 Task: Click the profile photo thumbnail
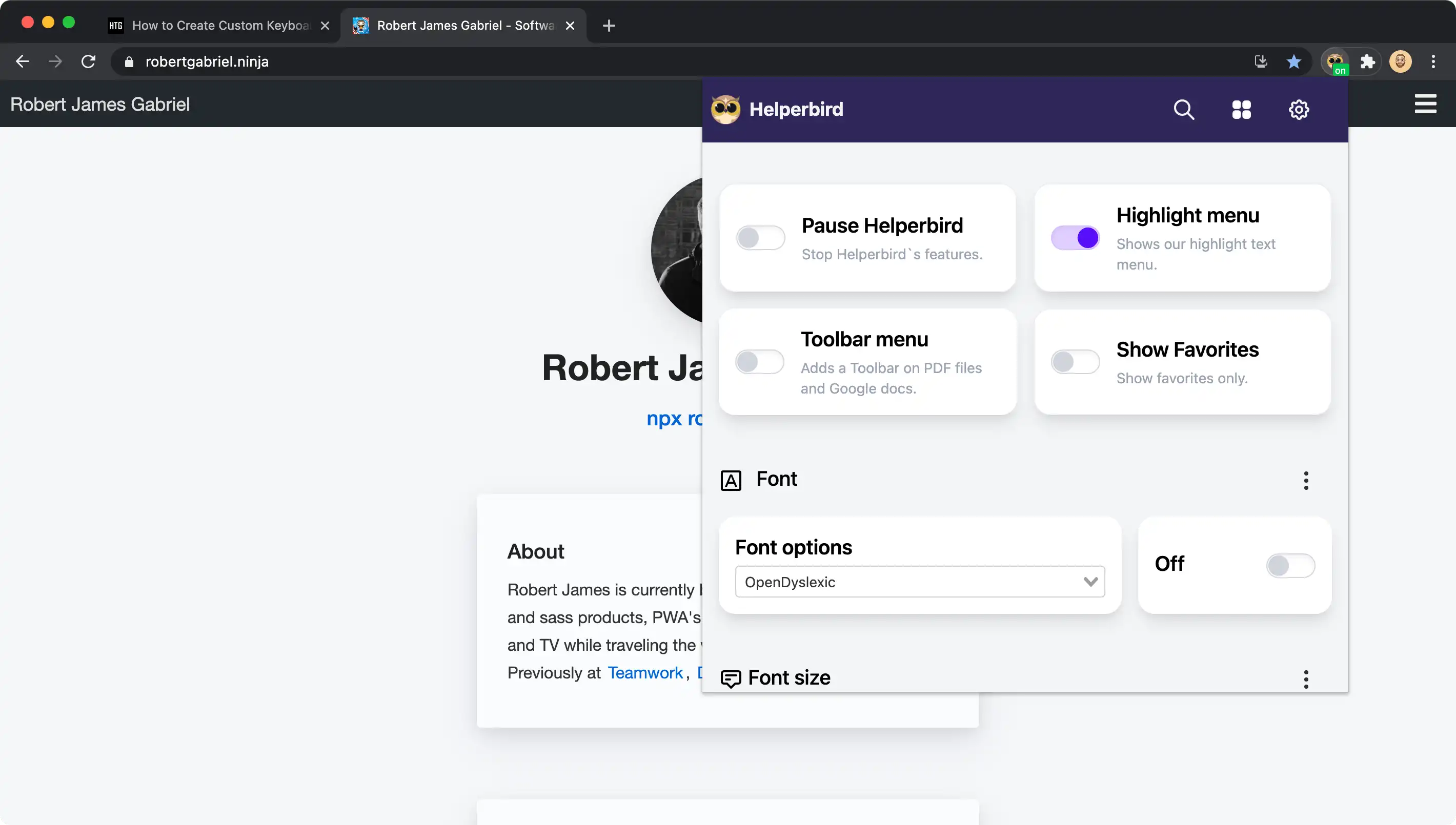tap(677, 250)
